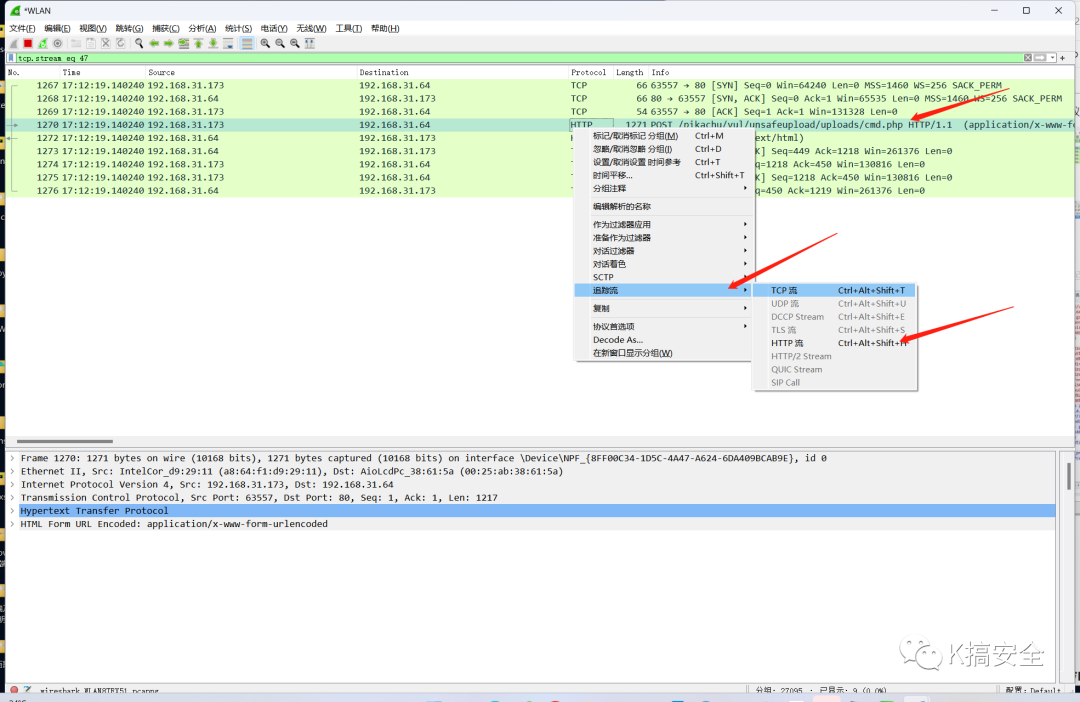Click Protocol column header
The width and height of the screenshot is (1080, 702).
pos(589,72)
